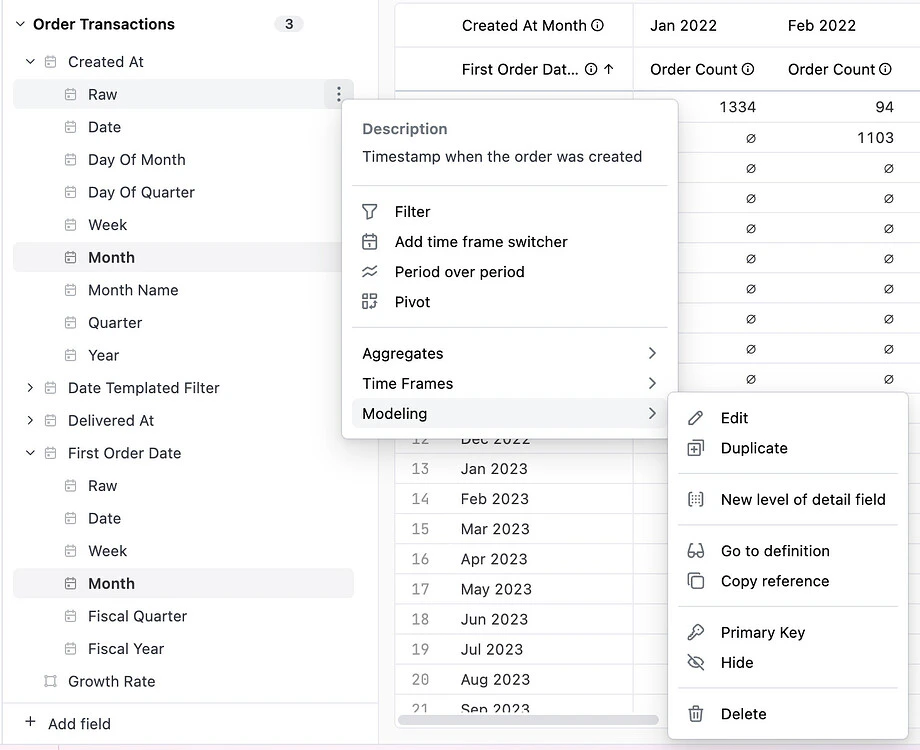Click calendar icon beside Add time frame switcher
920x750 pixels.
pos(370,242)
